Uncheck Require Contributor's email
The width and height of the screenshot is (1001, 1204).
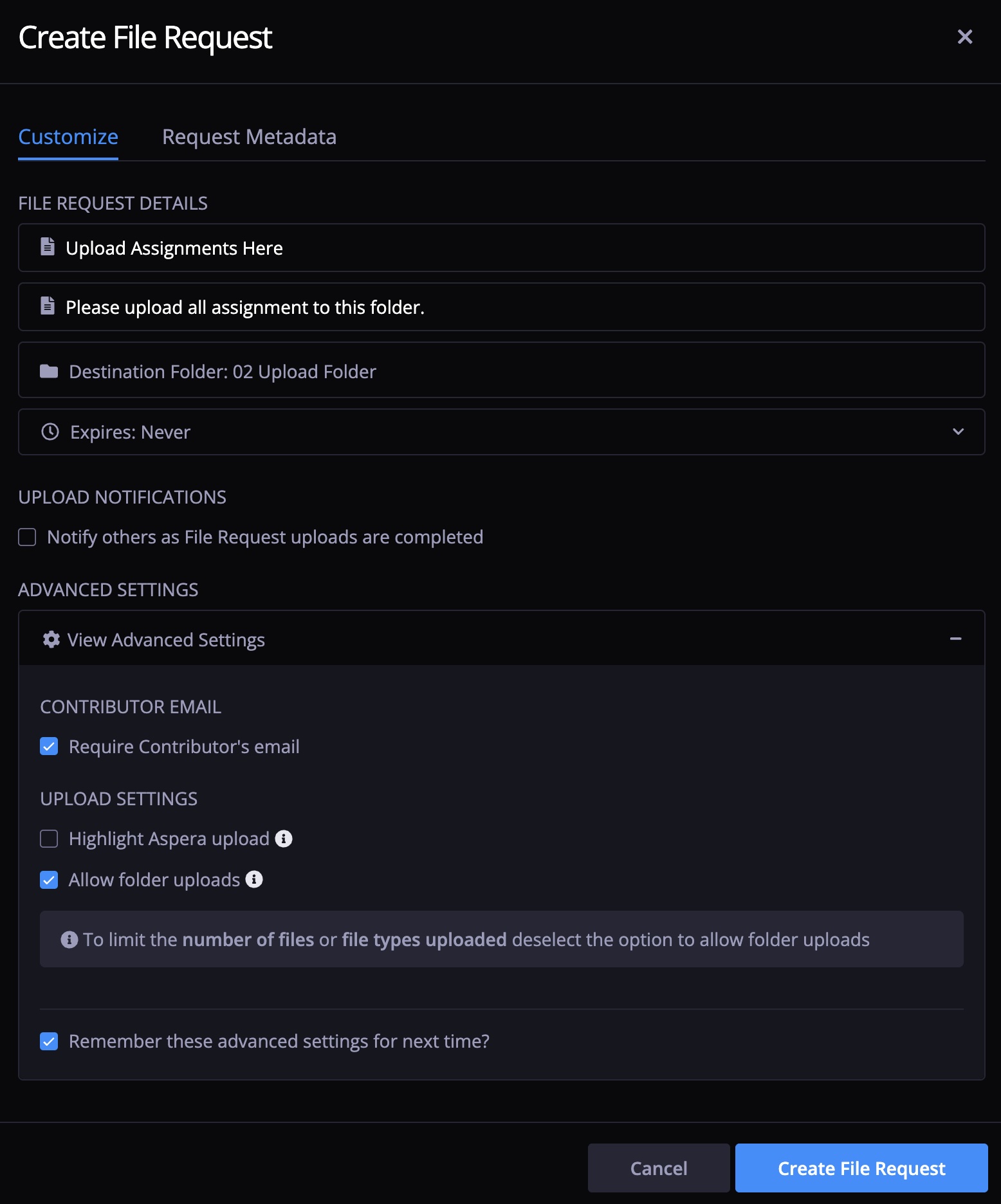[x=49, y=746]
